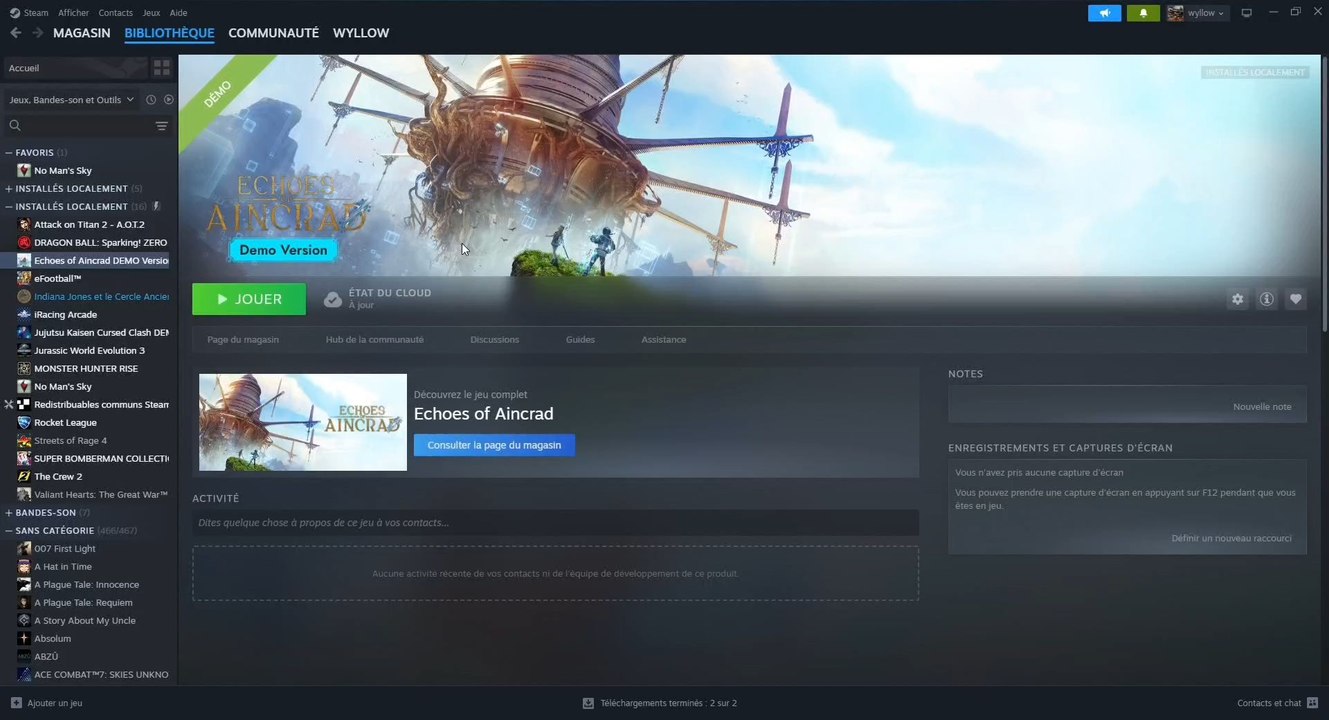The width and height of the screenshot is (1329, 720).
Task: Click the activity status text field
Action: (555, 522)
